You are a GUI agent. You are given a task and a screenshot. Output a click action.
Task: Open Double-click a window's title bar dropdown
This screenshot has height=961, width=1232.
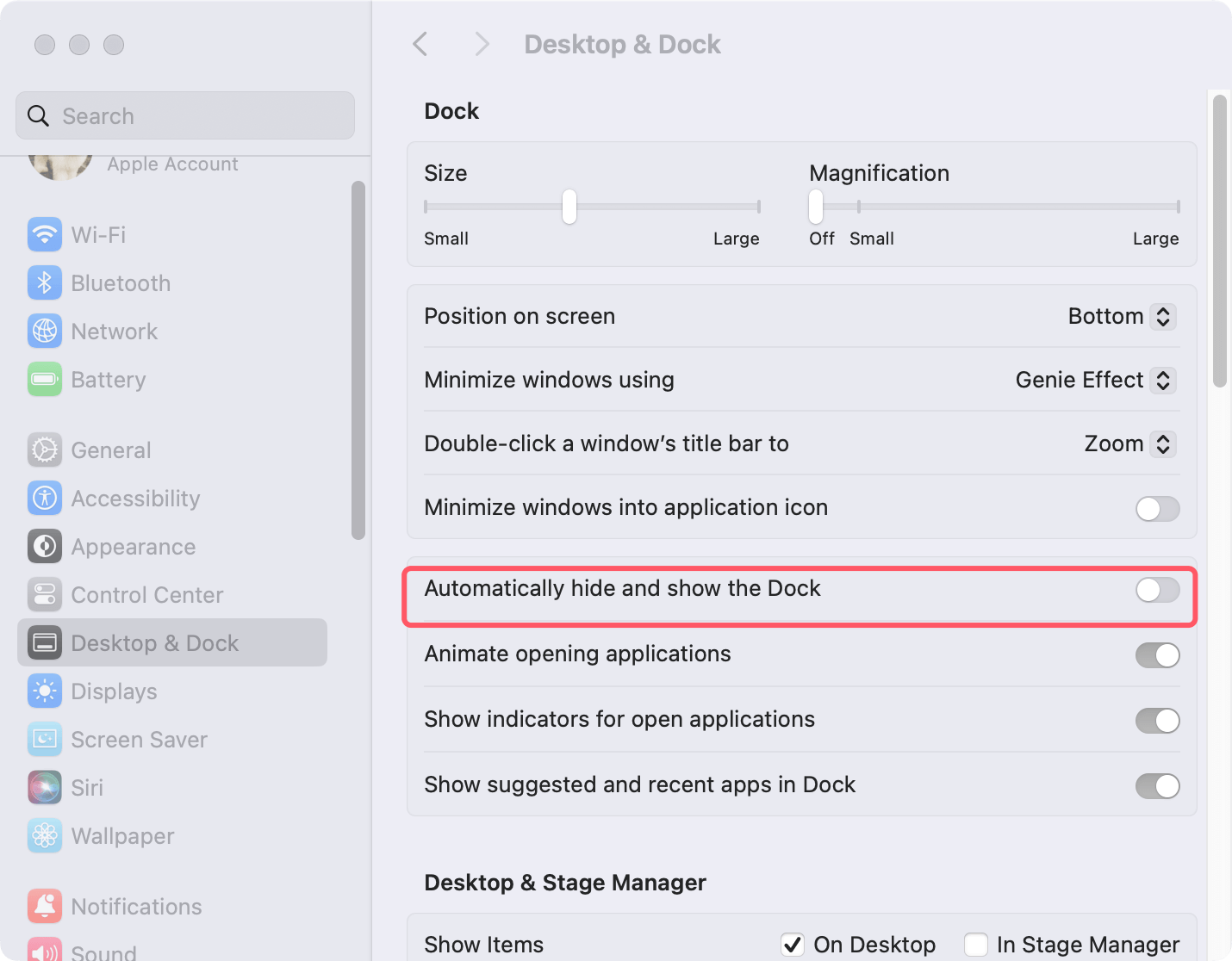[x=1161, y=443]
